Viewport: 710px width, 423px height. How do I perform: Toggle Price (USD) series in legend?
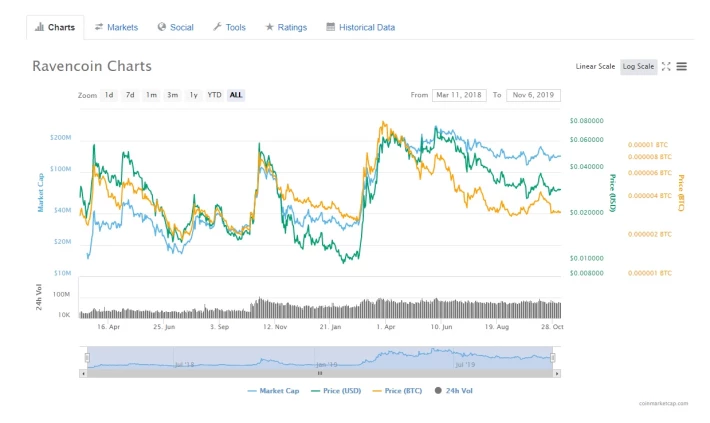click(336, 390)
